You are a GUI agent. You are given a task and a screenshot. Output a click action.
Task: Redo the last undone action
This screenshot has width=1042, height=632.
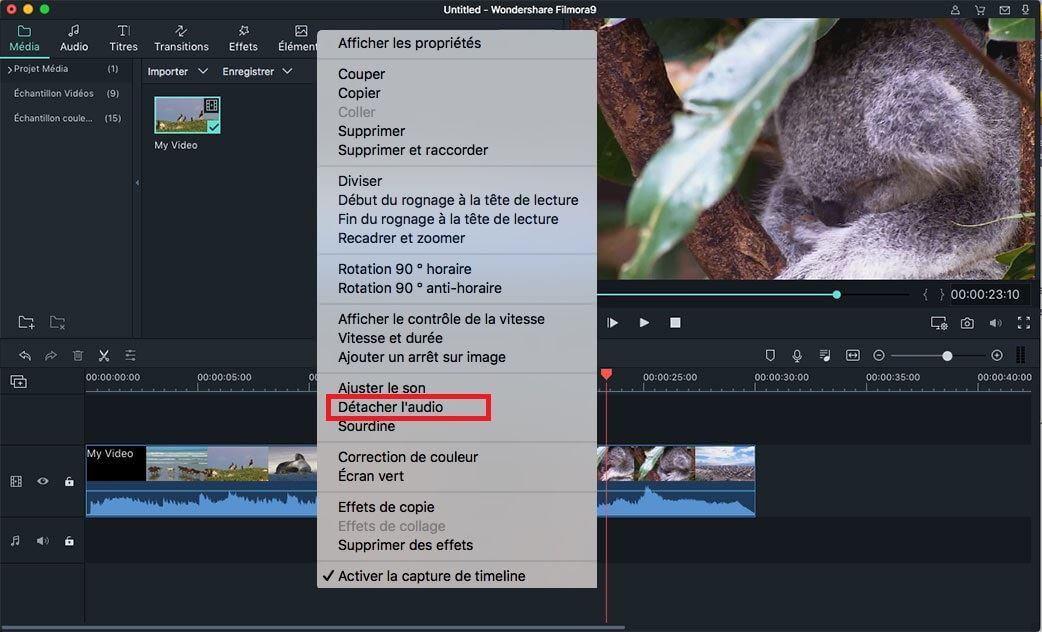[51, 356]
